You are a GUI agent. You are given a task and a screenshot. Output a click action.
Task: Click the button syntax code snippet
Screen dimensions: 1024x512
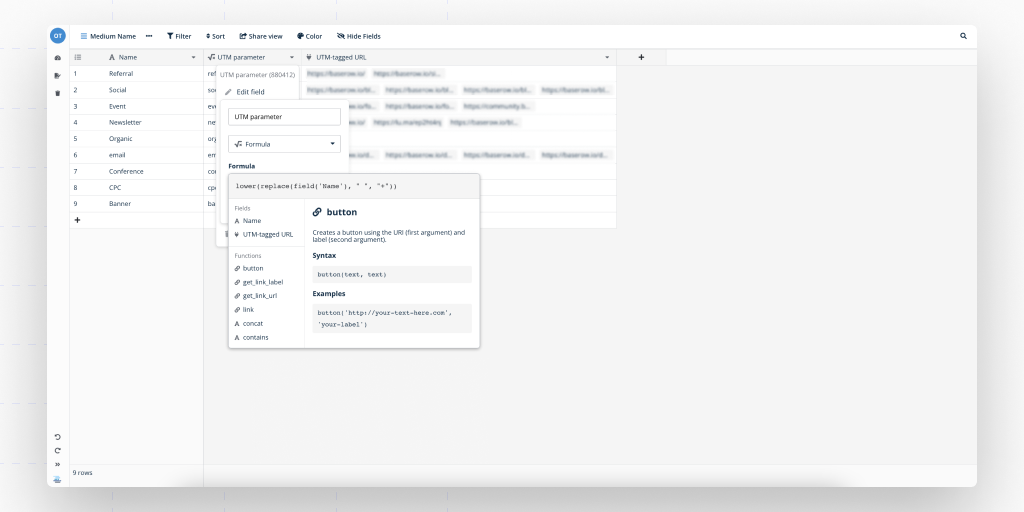pos(392,274)
